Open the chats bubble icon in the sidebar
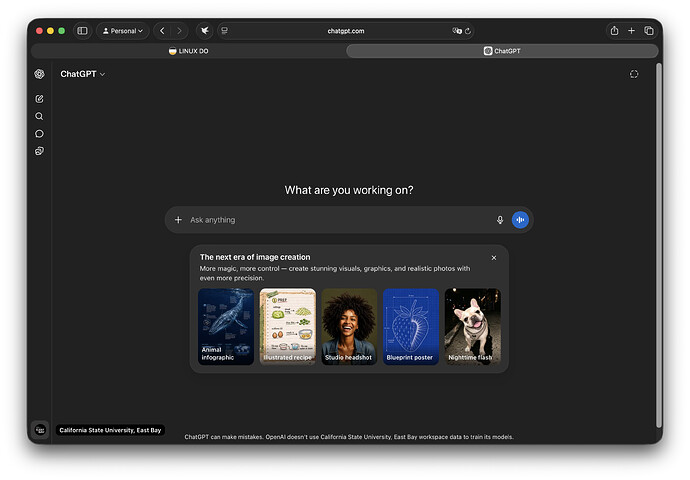This screenshot has width=690, height=480. 39,134
